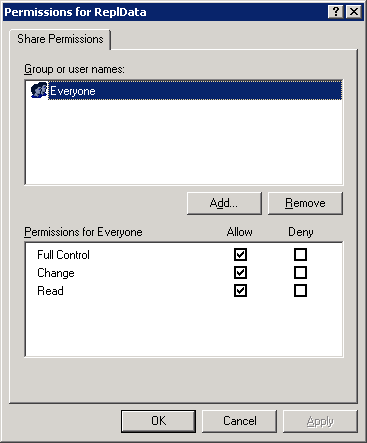Click the Add... button
367x443 pixels.
(x=224, y=203)
